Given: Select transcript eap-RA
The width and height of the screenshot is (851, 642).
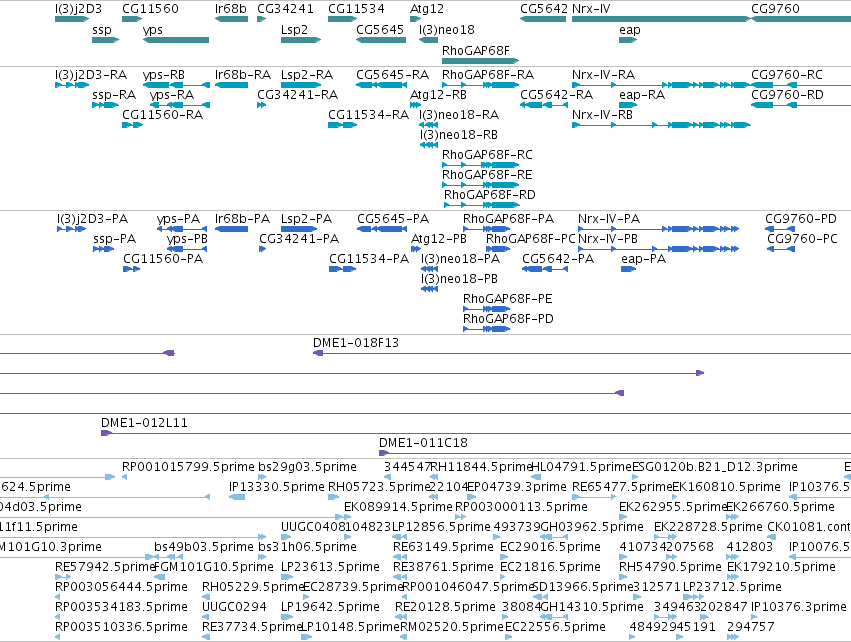Looking at the screenshot, I should click(x=642, y=95).
